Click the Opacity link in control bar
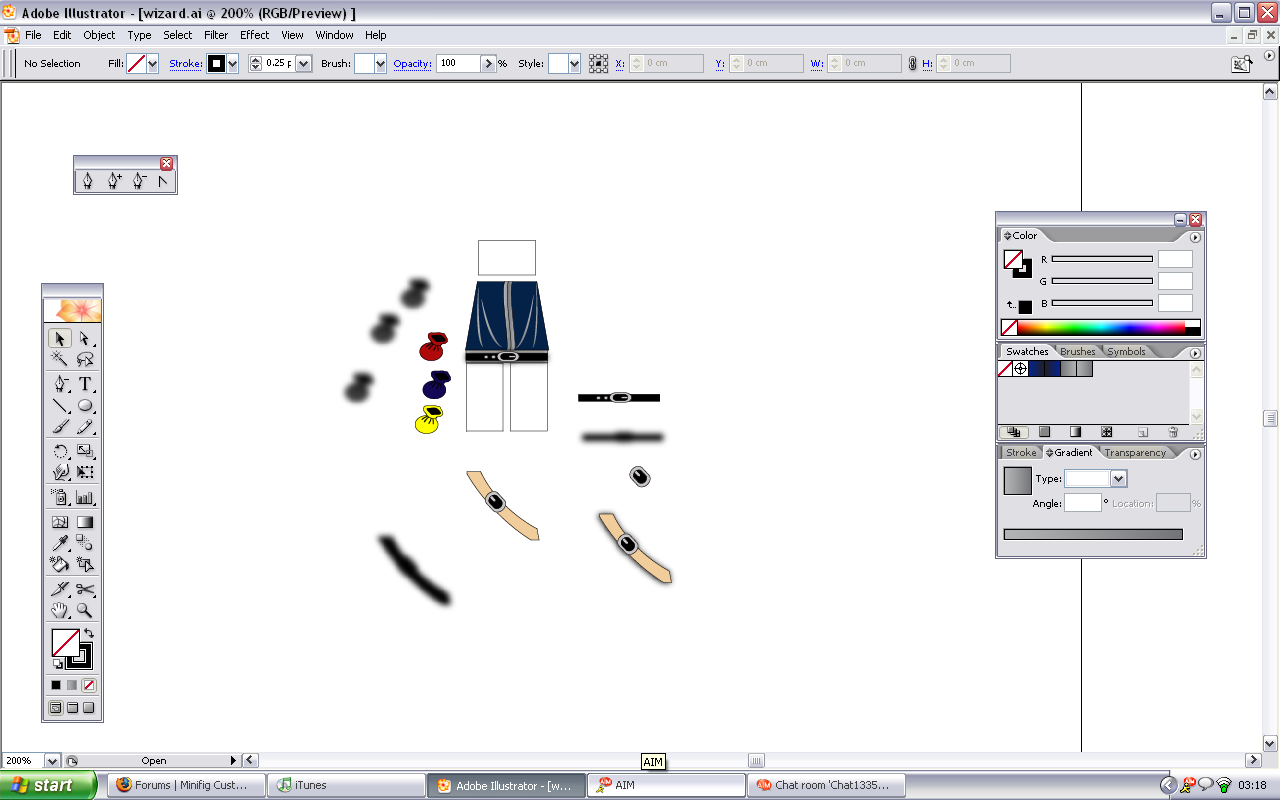 412,63
